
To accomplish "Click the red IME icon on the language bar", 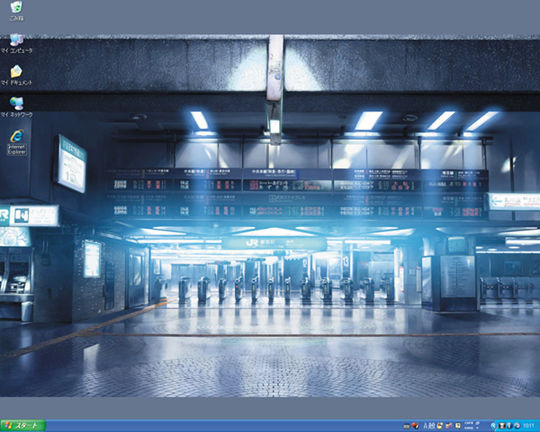I will tap(415, 425).
